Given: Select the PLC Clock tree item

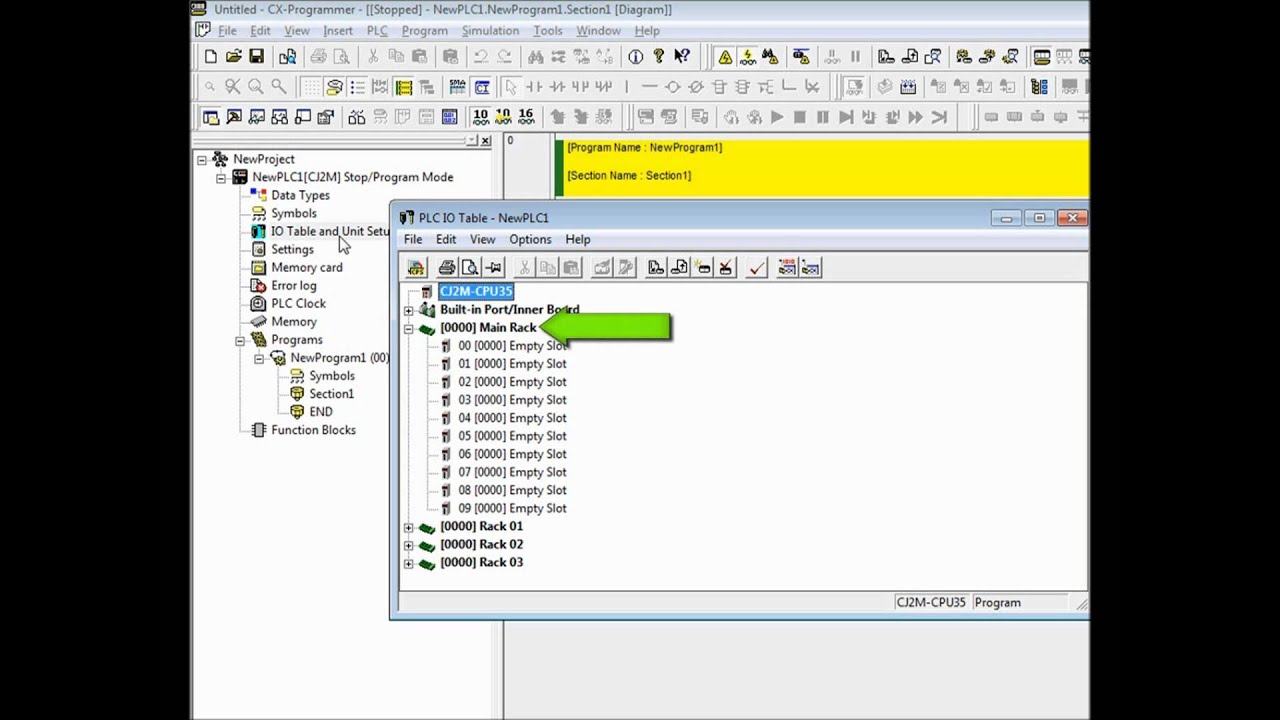Looking at the screenshot, I should pos(298,303).
